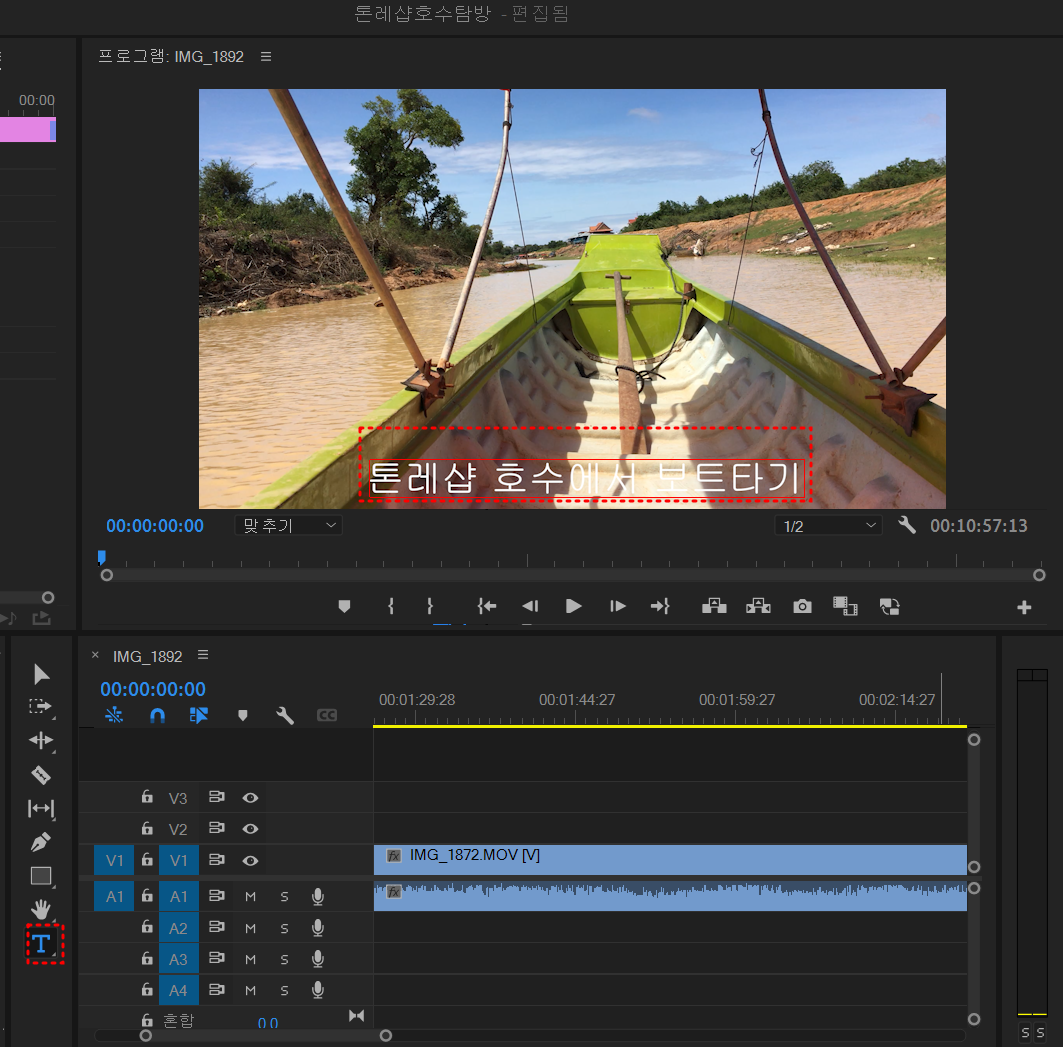Screen dimensions: 1063x1047
Task: Toggle sync lock on V1
Action: point(217,860)
